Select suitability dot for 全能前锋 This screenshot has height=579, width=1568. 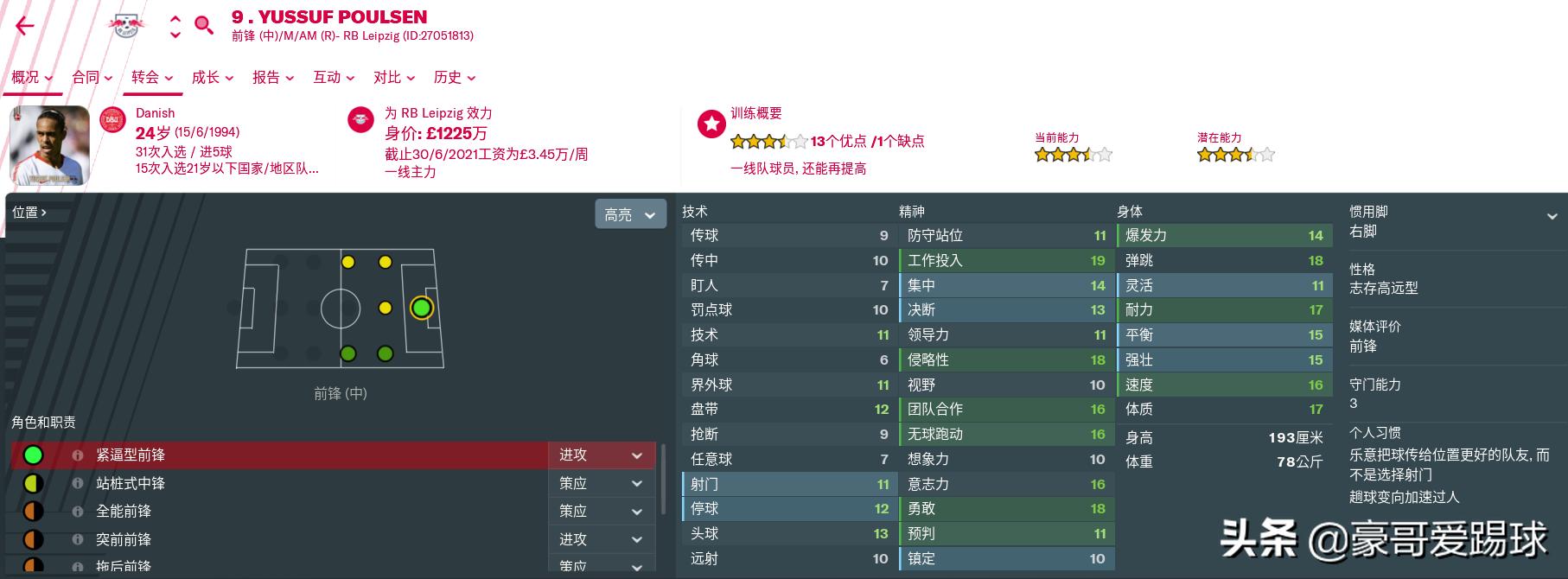coord(33,511)
